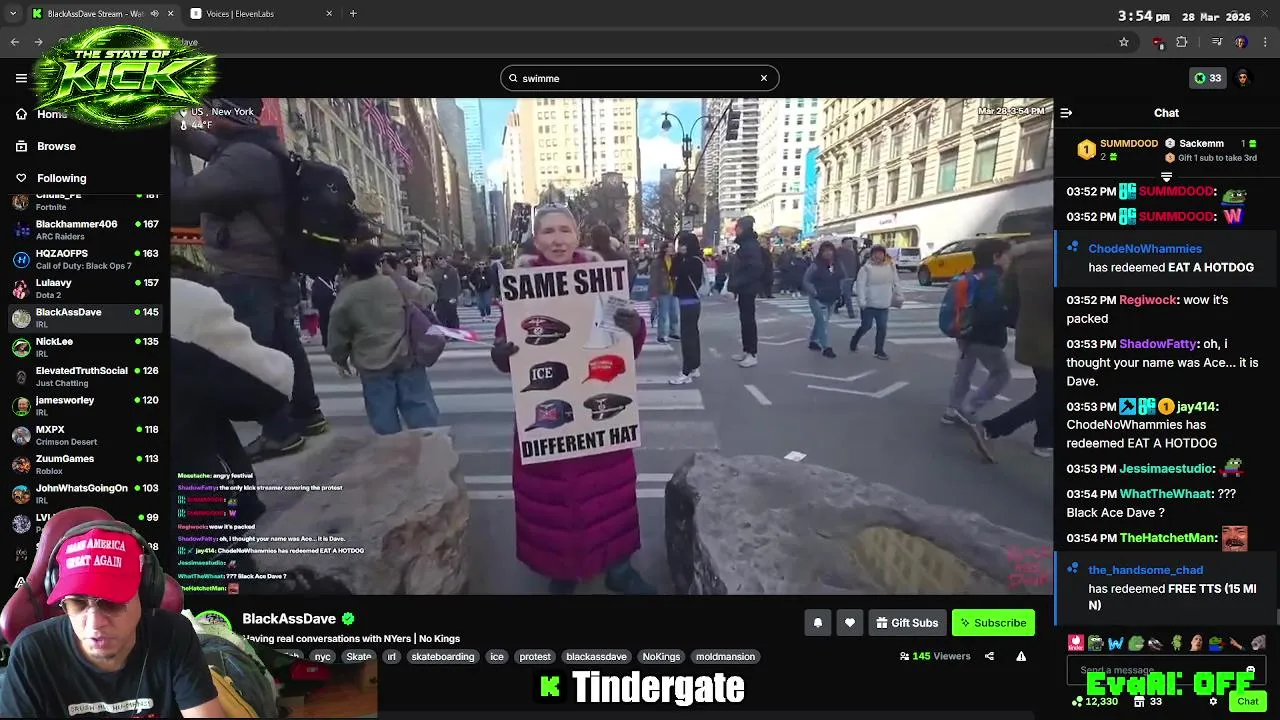Viewport: 1280px width, 720px height.
Task: Open Lulaavy's channel from the sidebar
Action: pyautogui.click(x=85, y=288)
